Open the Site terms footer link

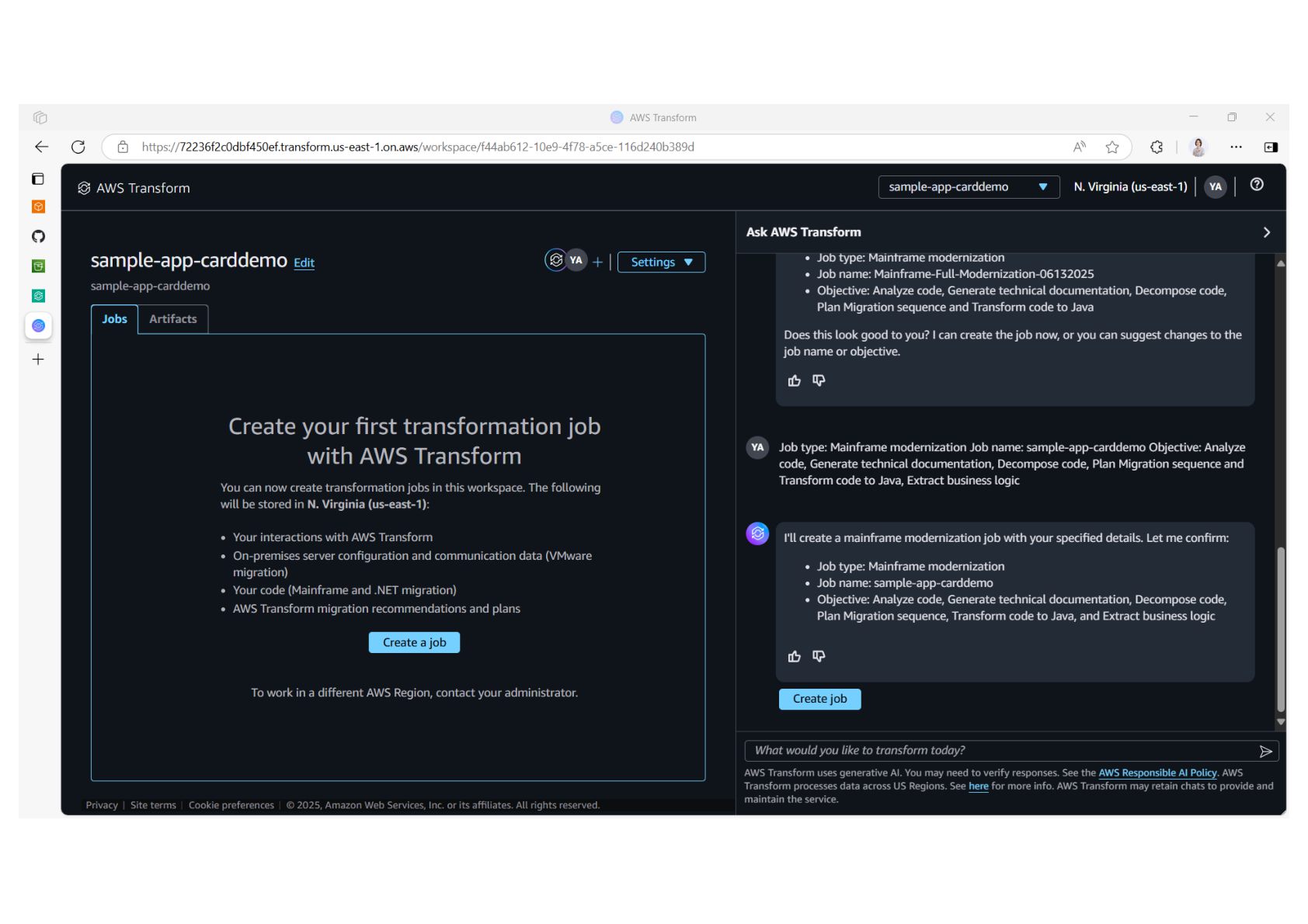coord(153,805)
